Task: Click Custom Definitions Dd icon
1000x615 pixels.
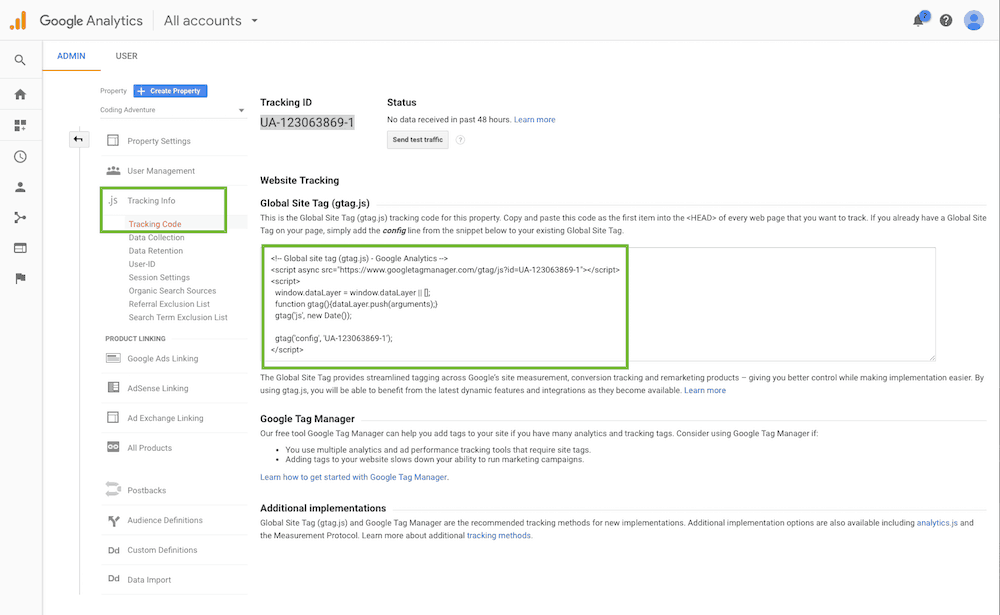Action: tap(114, 550)
